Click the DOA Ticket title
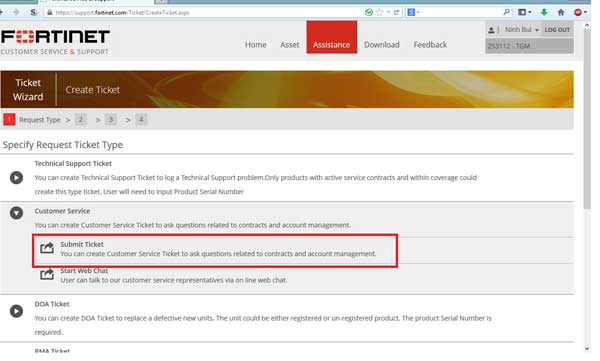The width and height of the screenshot is (600, 361). coord(52,304)
